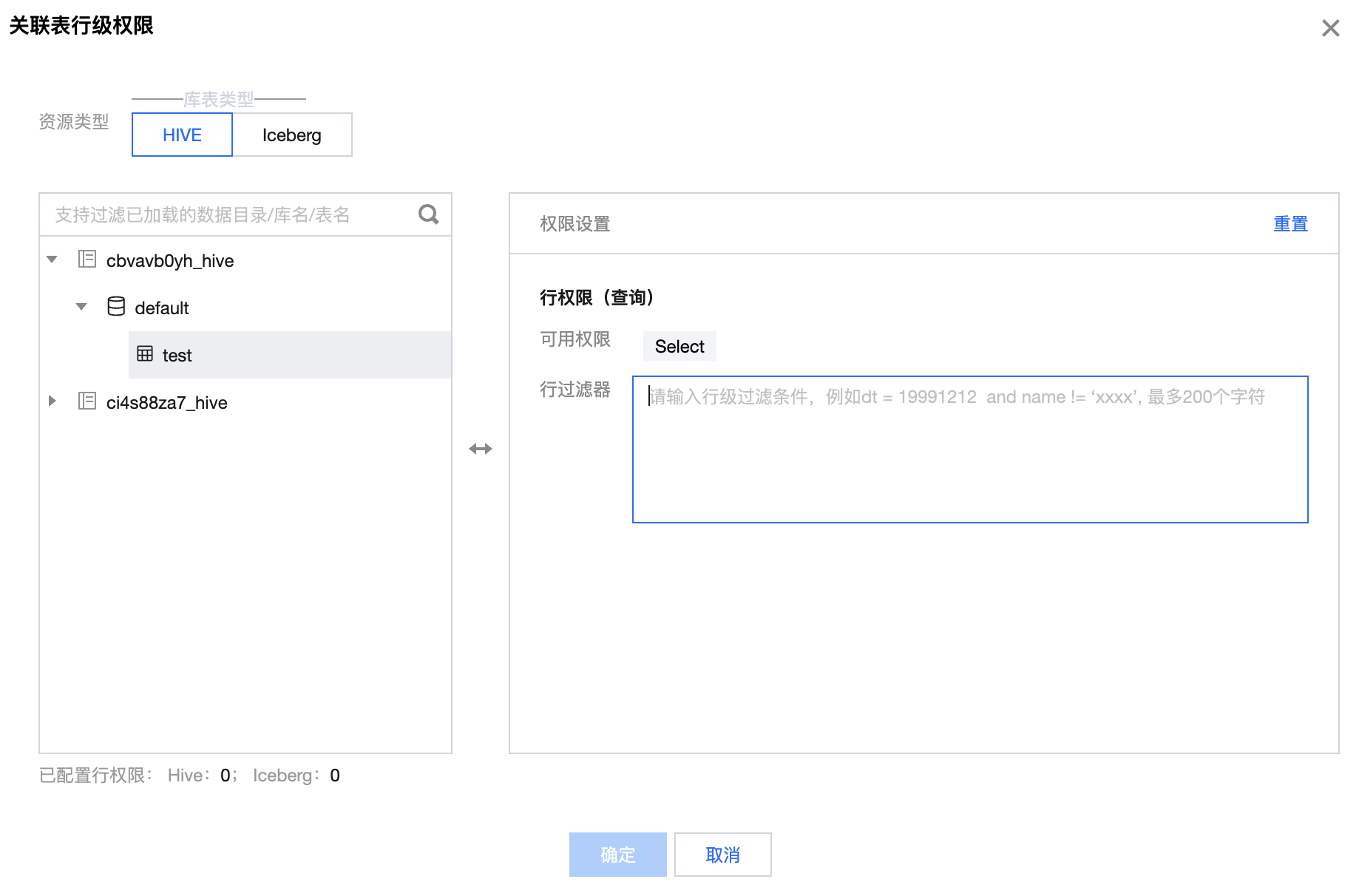Switch to the HIVE resource type
This screenshot has height=896, width=1359.
pyautogui.click(x=182, y=135)
